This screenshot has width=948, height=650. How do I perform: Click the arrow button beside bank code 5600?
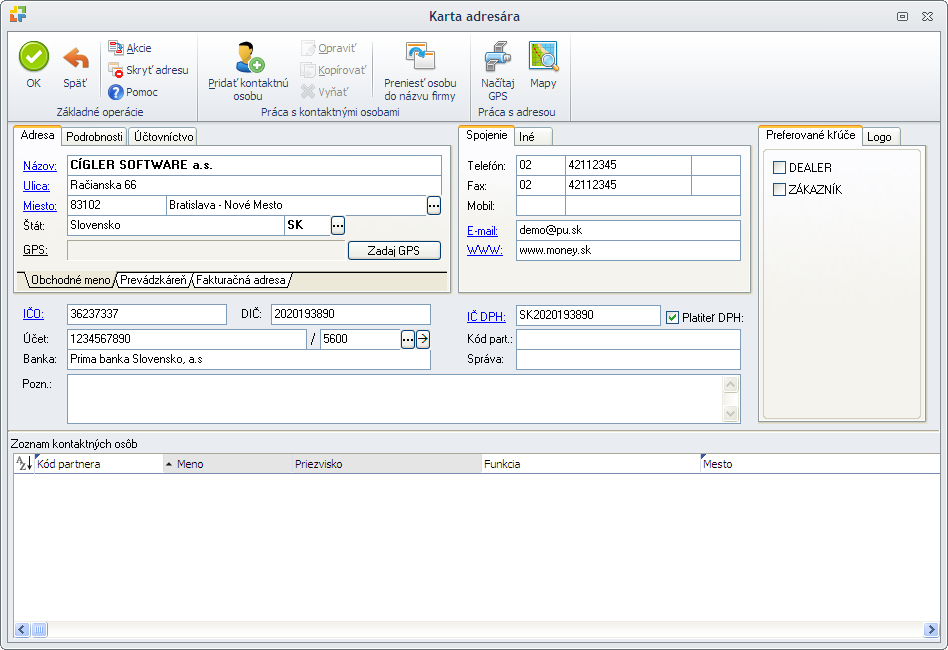[423, 339]
